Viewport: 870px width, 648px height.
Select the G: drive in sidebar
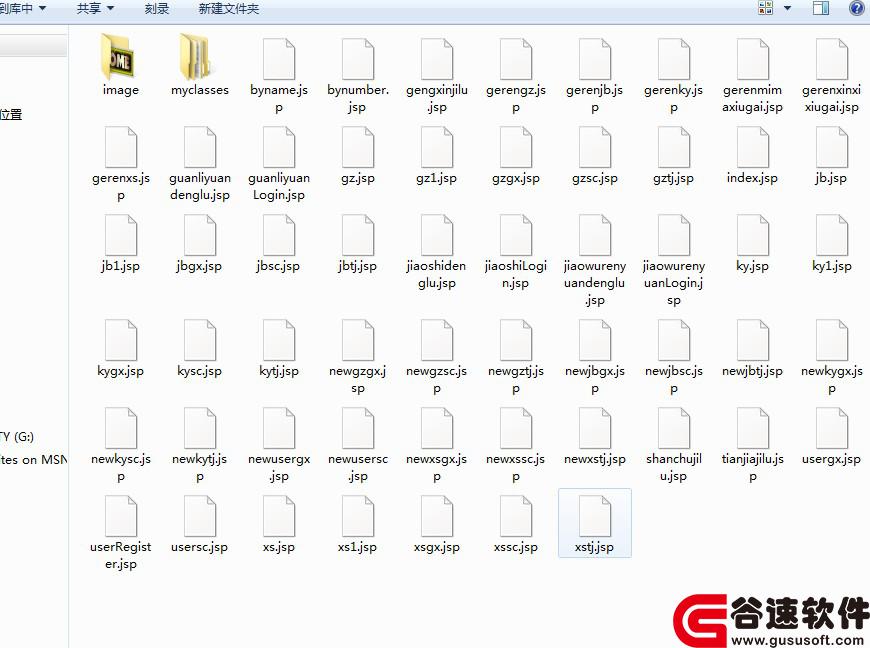(x=17, y=437)
